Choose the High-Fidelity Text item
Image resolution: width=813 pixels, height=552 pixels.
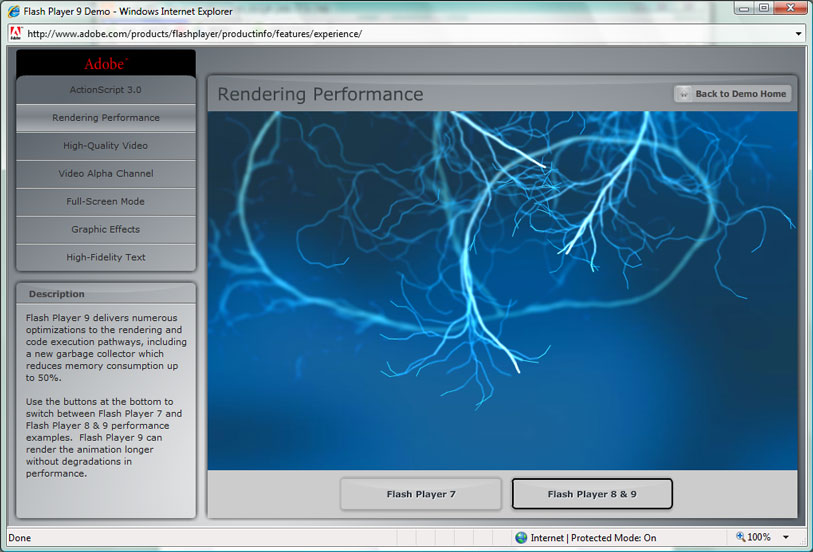pyautogui.click(x=106, y=257)
